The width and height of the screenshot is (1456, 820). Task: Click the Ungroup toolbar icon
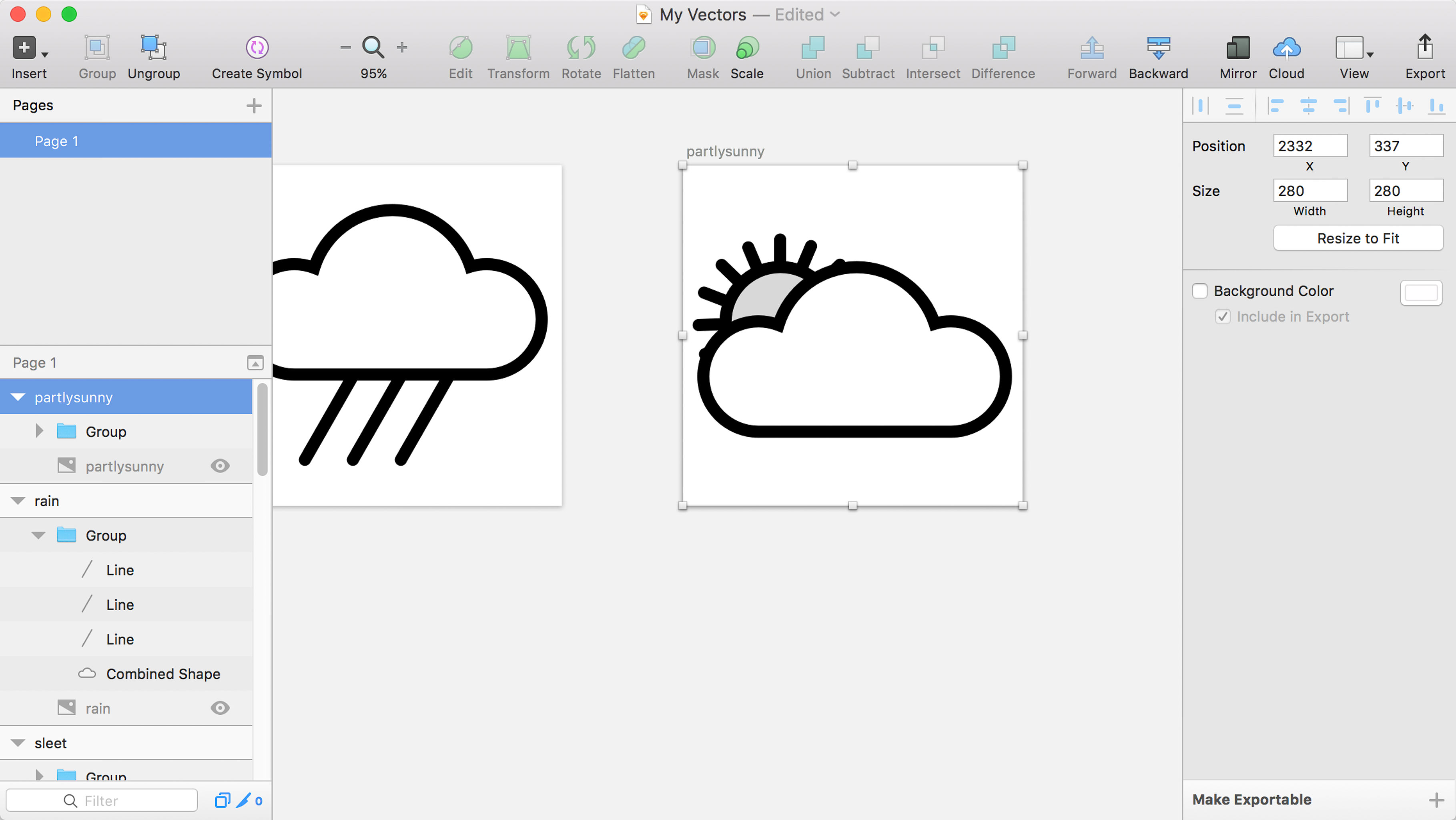tap(153, 48)
